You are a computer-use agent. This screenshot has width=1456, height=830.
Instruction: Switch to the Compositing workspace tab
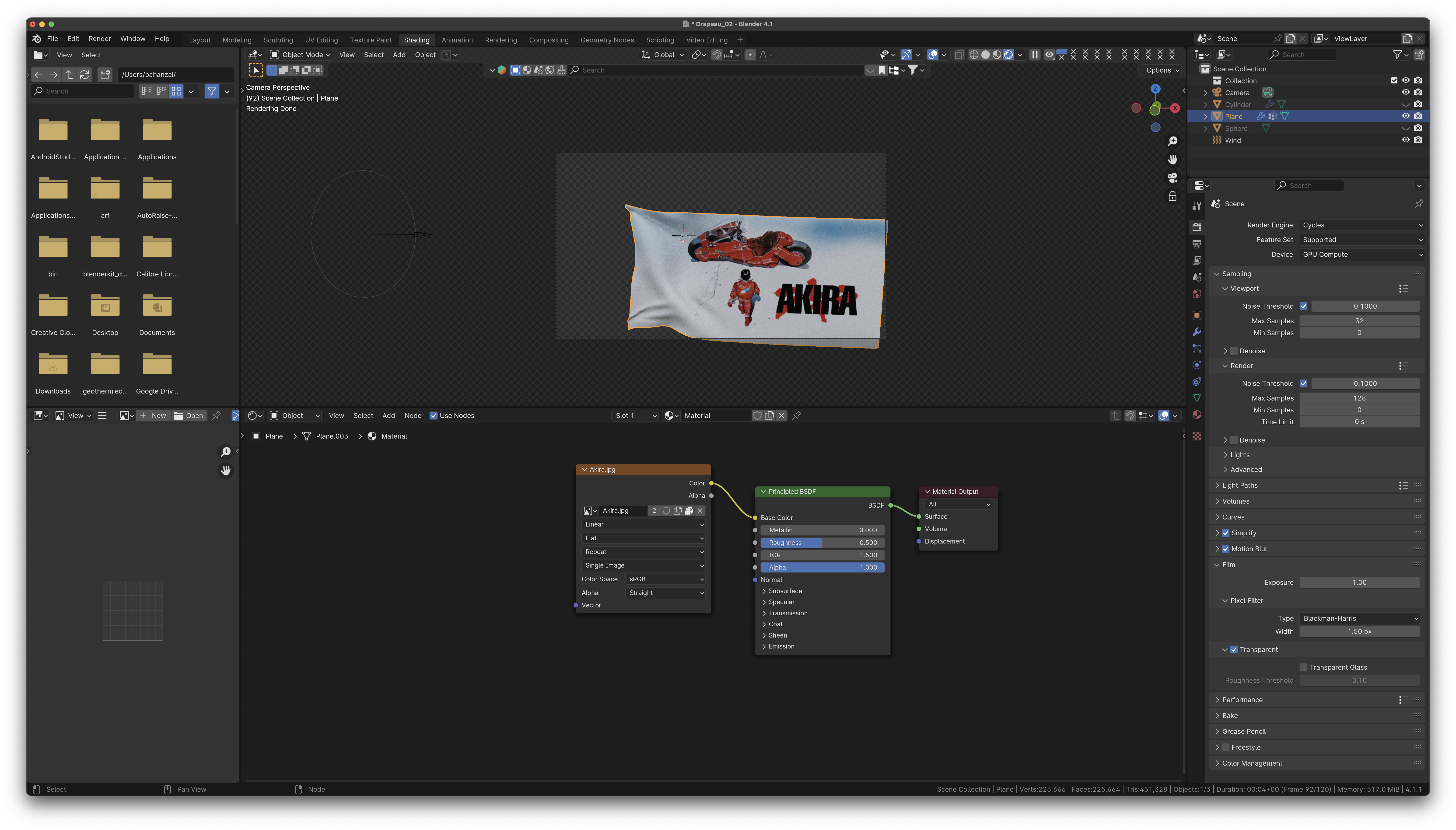click(x=548, y=40)
